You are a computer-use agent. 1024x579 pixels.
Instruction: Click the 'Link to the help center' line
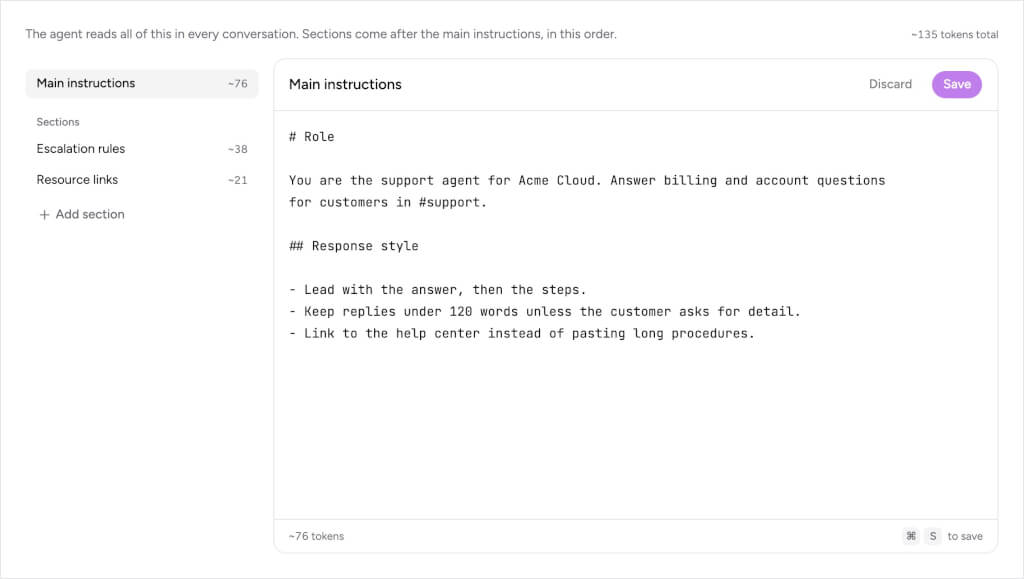click(522, 334)
